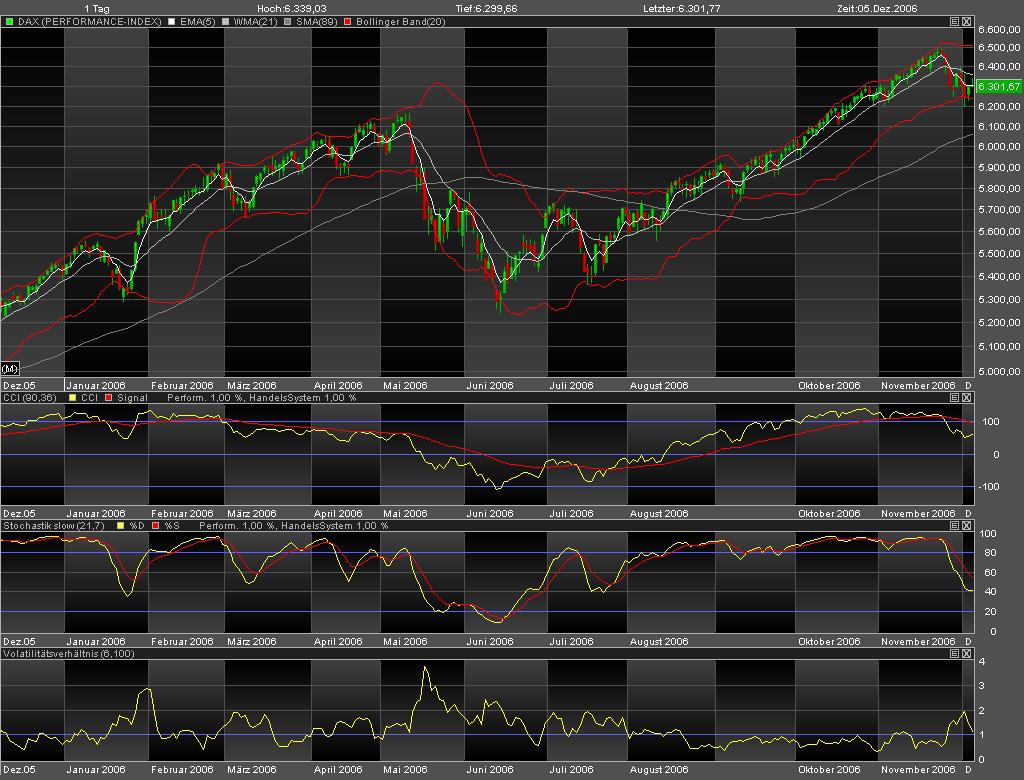Toggle the green DAX (PERFORMANCE-INDEX) legend box
Viewport: 1024px width, 780px height.
click(9, 21)
